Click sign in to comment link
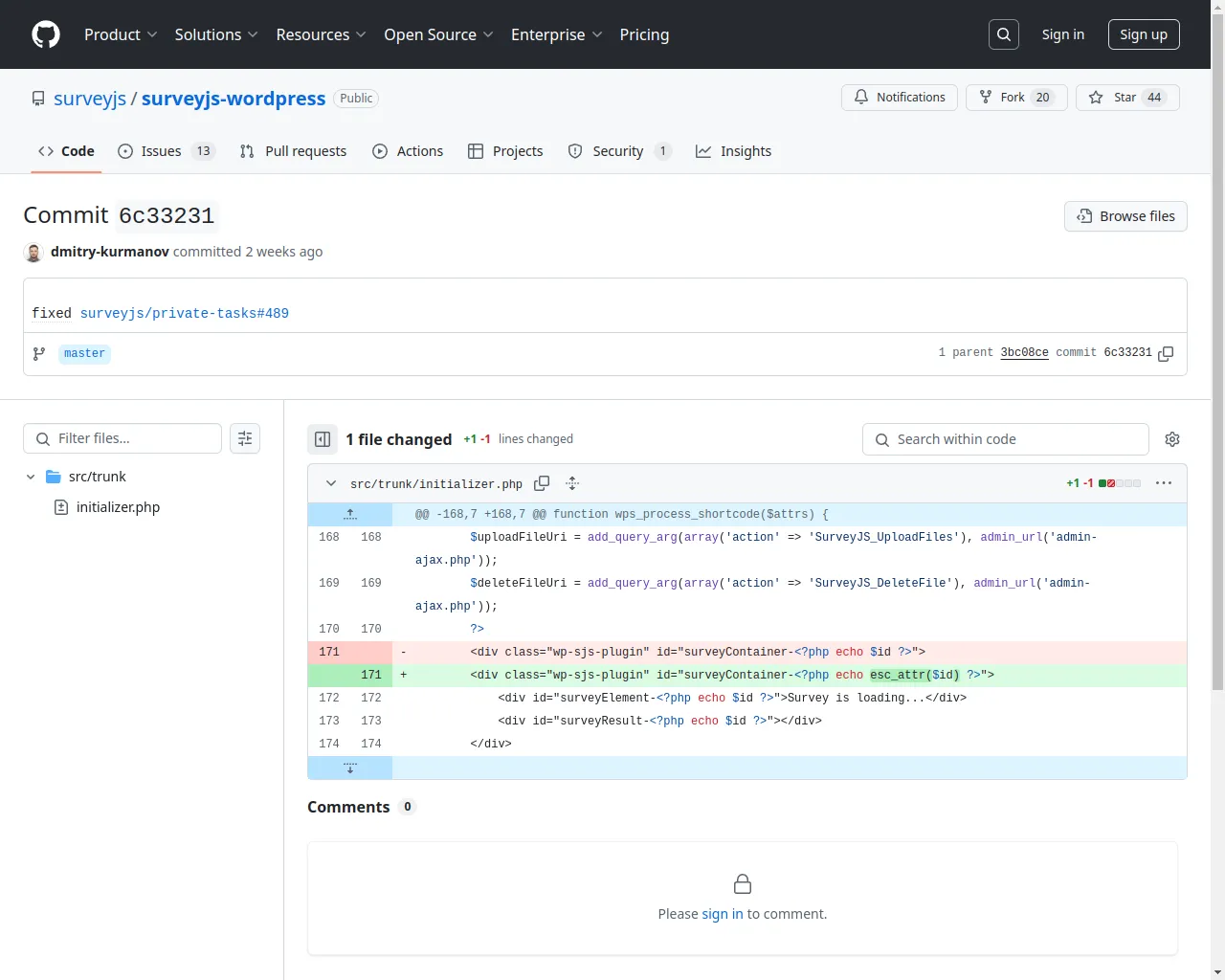Viewport: 1225px width, 980px height. pyautogui.click(x=723, y=914)
